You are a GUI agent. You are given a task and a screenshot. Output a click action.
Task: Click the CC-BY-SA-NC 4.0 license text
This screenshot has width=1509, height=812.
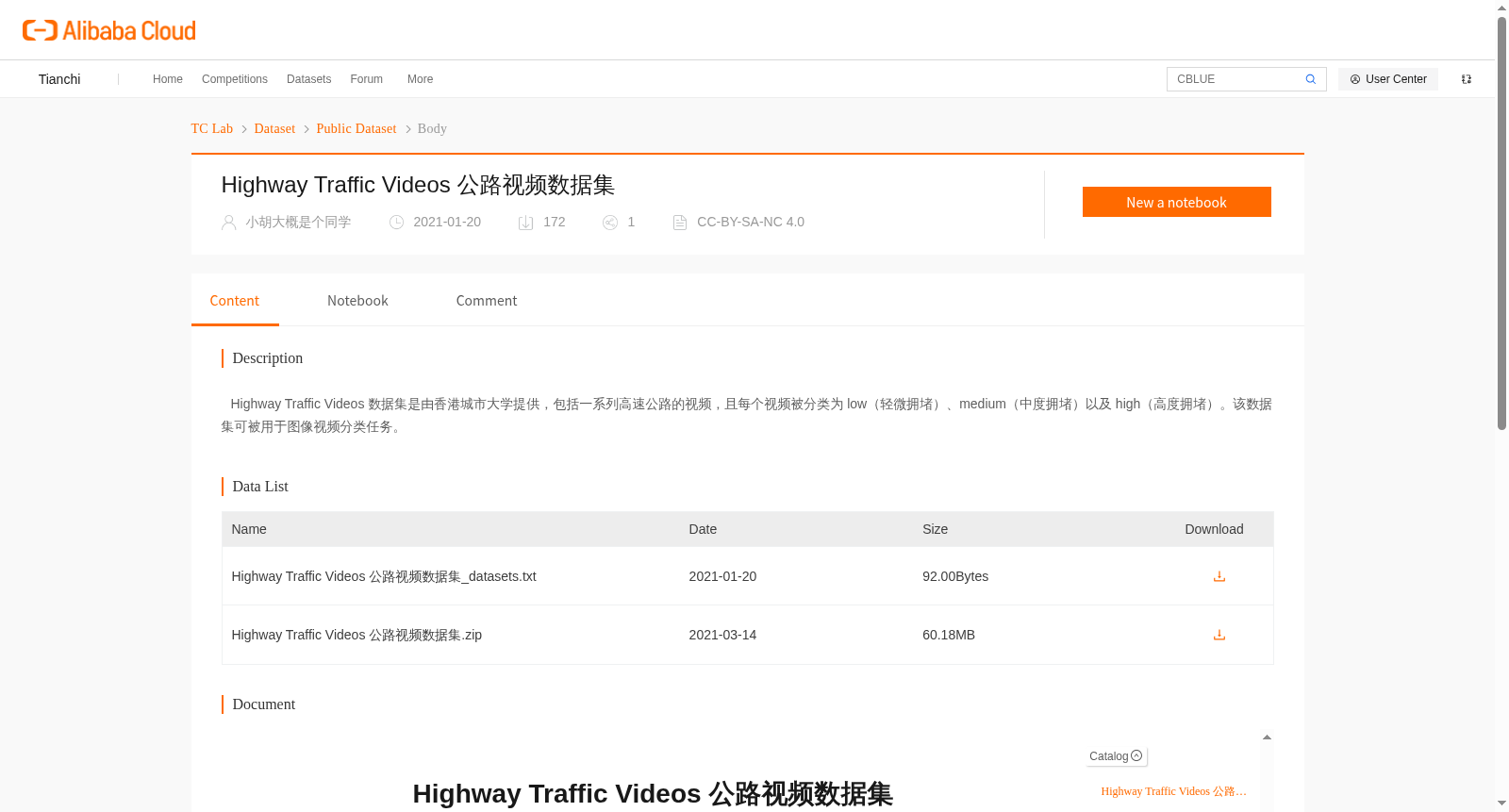[x=751, y=223]
